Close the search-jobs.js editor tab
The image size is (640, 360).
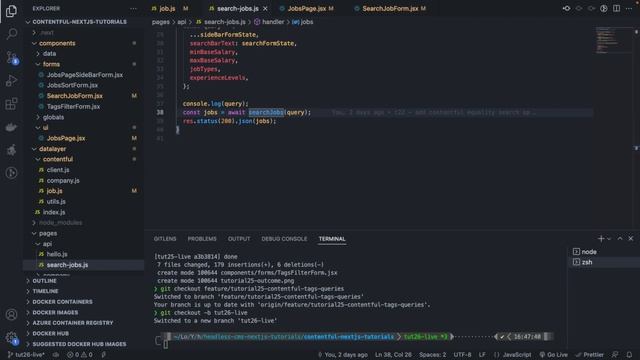265,9
